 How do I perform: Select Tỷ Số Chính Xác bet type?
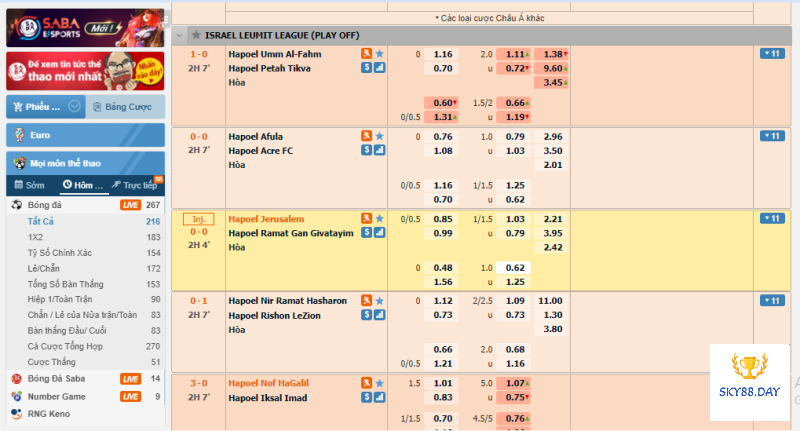(60, 253)
